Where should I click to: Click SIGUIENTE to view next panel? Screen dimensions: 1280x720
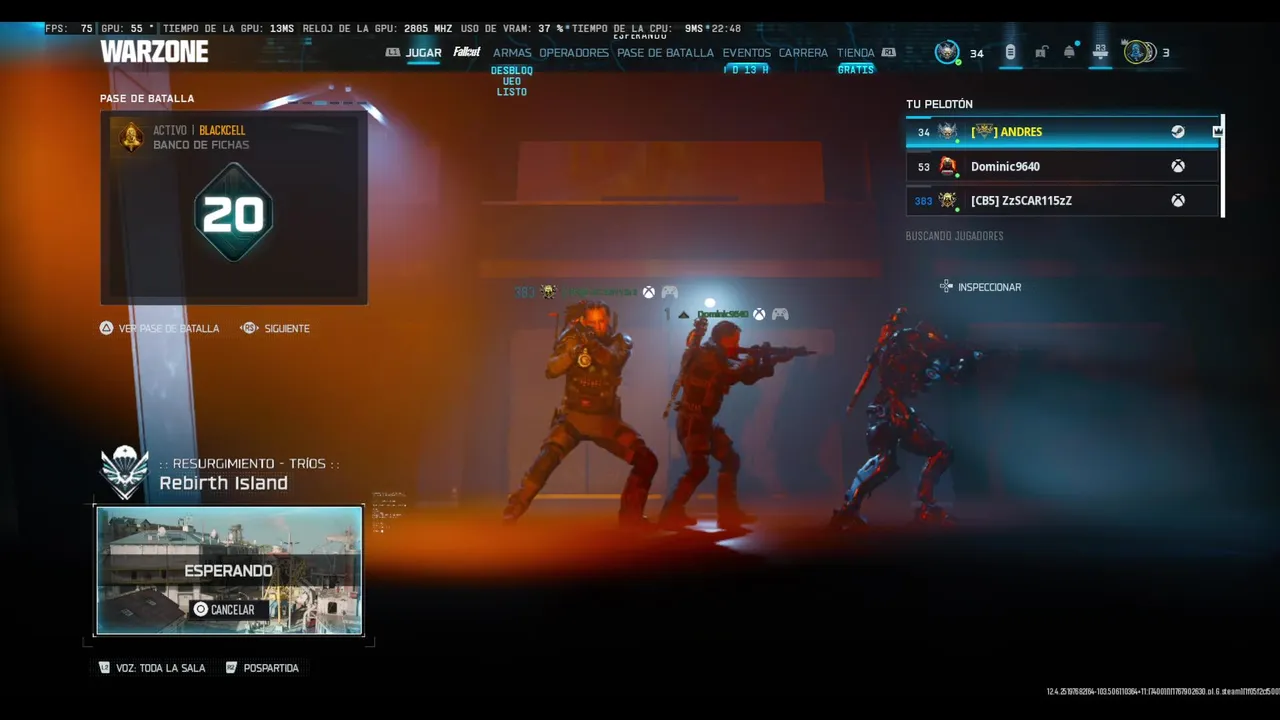pos(287,328)
